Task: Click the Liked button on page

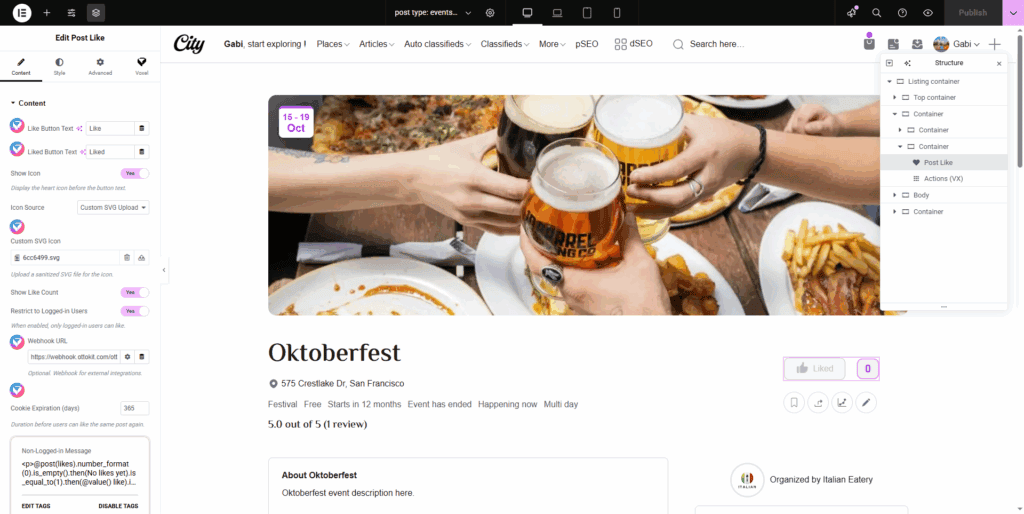Action: coord(815,368)
